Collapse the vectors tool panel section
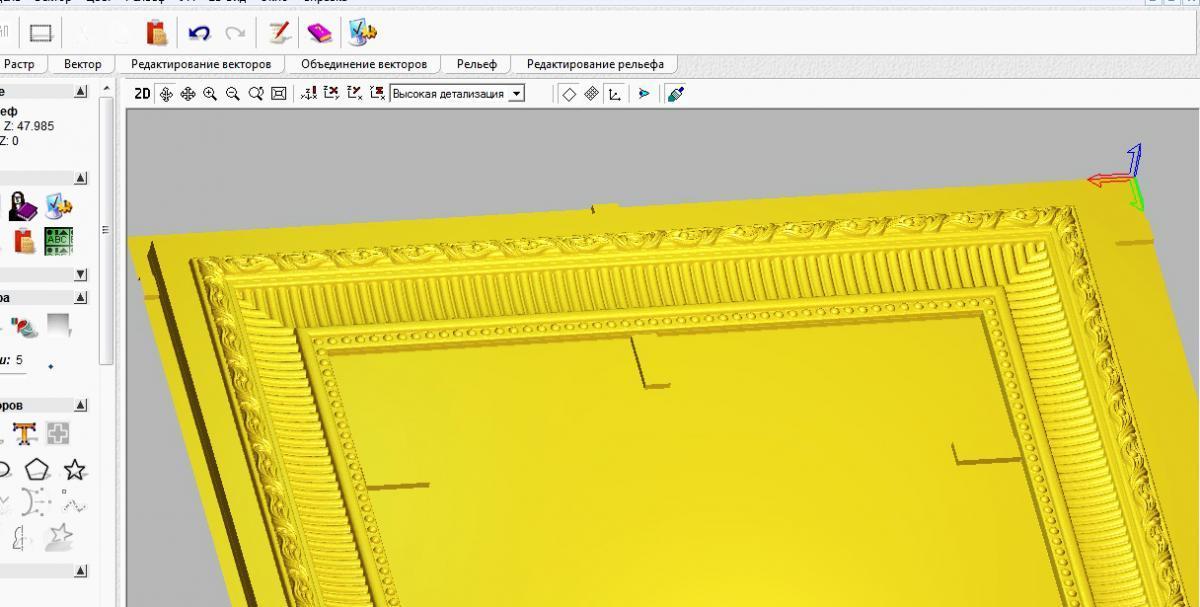 tap(81, 406)
